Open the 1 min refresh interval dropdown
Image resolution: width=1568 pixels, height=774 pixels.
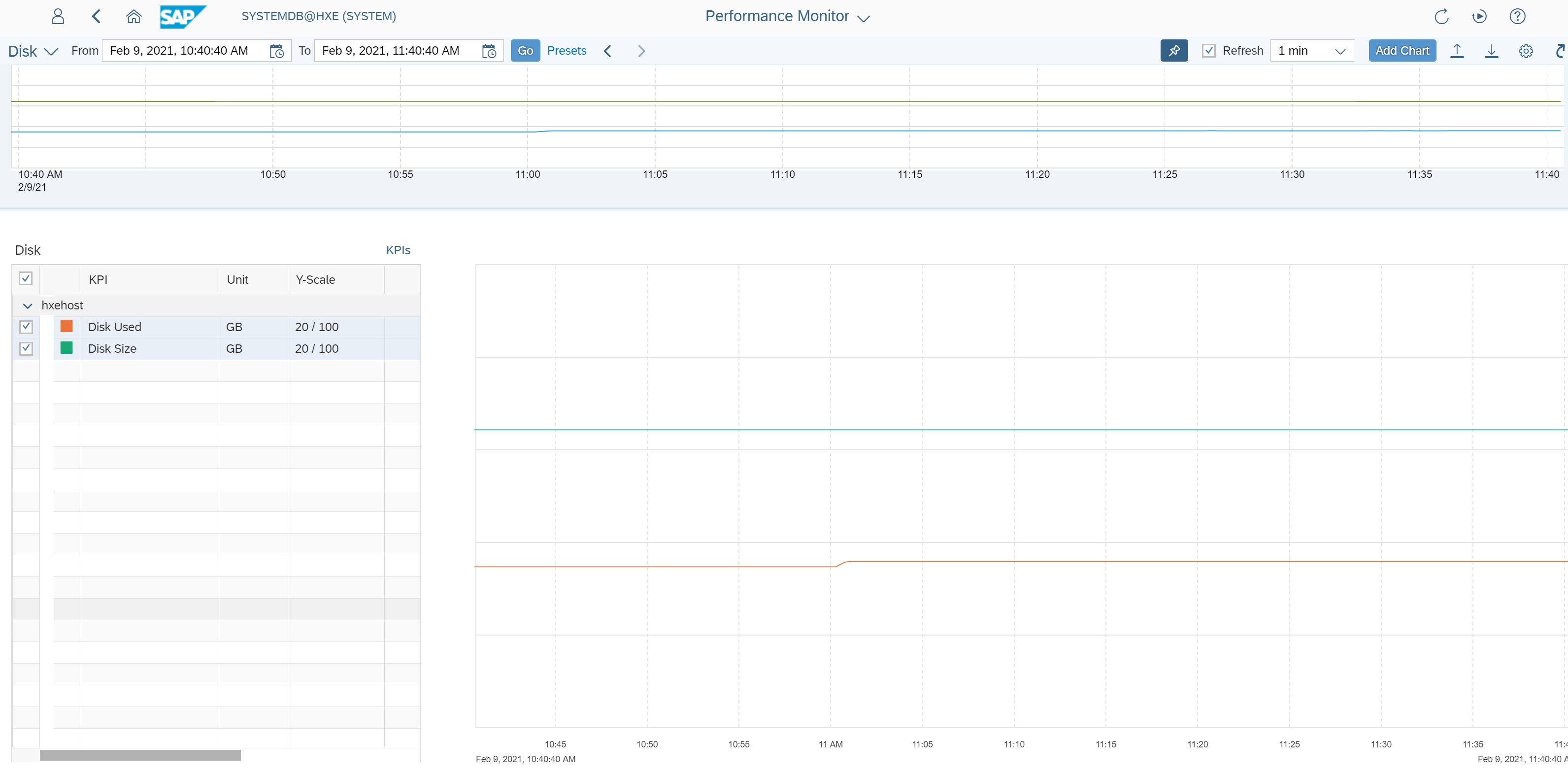(x=1312, y=51)
